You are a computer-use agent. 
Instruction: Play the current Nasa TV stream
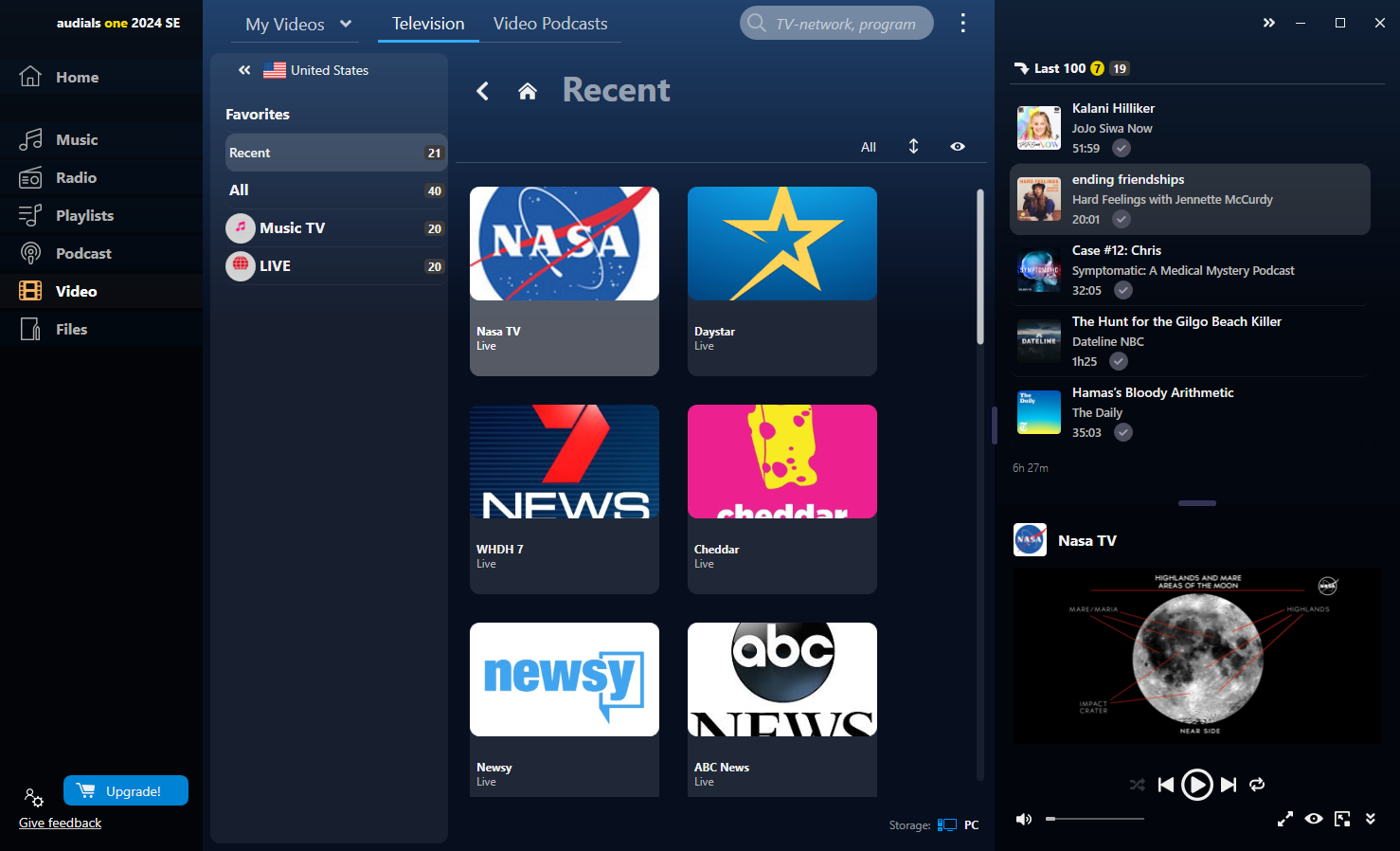click(x=1197, y=785)
